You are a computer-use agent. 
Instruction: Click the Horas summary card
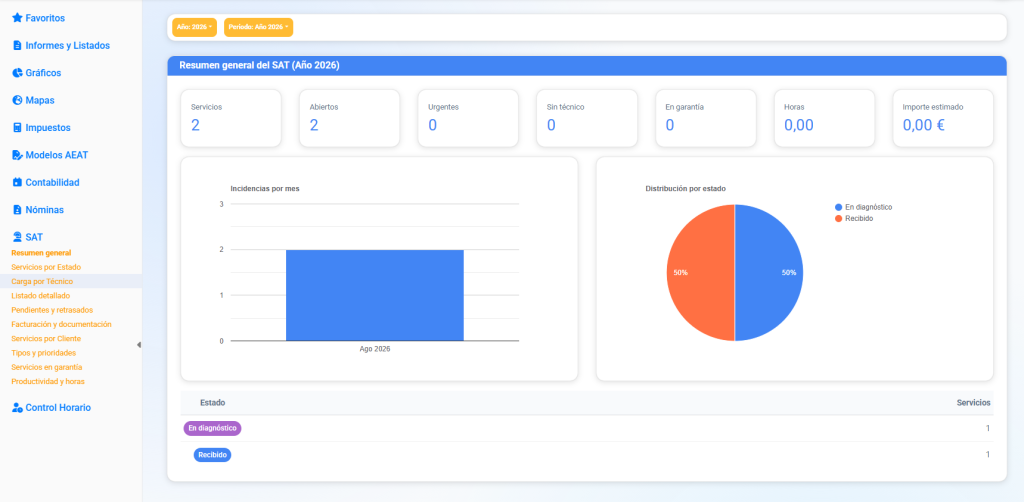(825, 118)
